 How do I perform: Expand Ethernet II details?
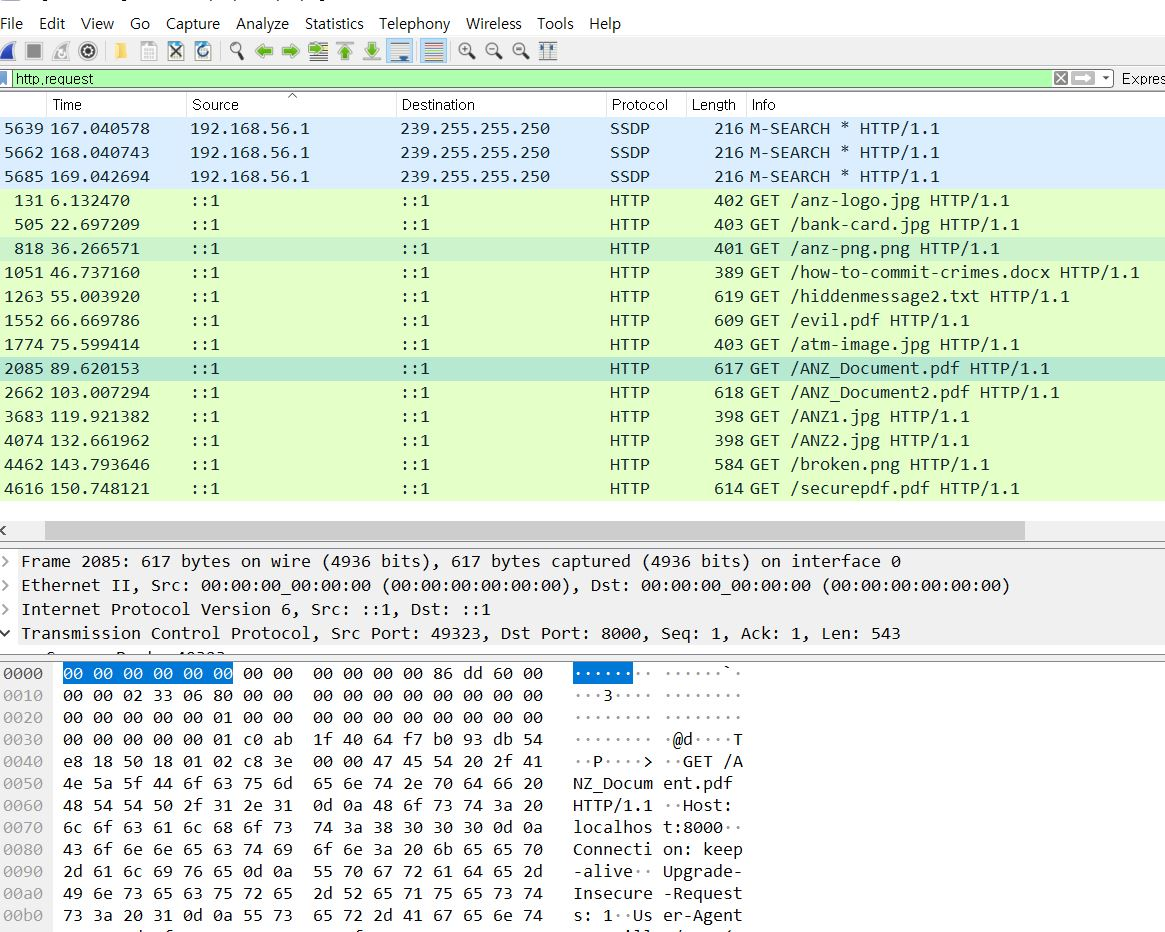click(6, 585)
